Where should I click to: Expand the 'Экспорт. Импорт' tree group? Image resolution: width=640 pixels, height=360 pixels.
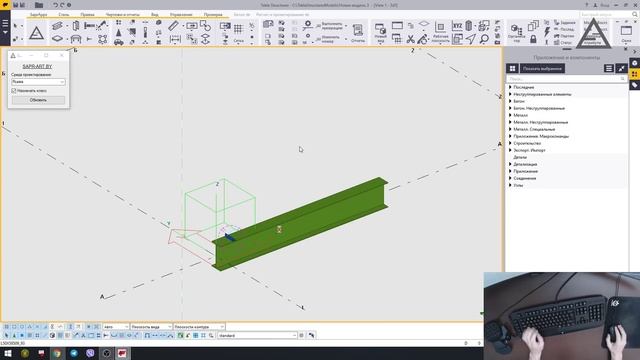point(510,150)
